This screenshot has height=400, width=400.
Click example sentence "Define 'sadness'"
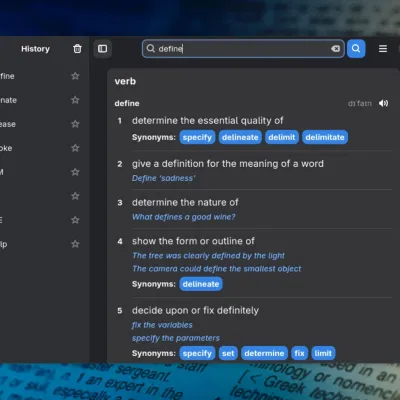coord(164,178)
